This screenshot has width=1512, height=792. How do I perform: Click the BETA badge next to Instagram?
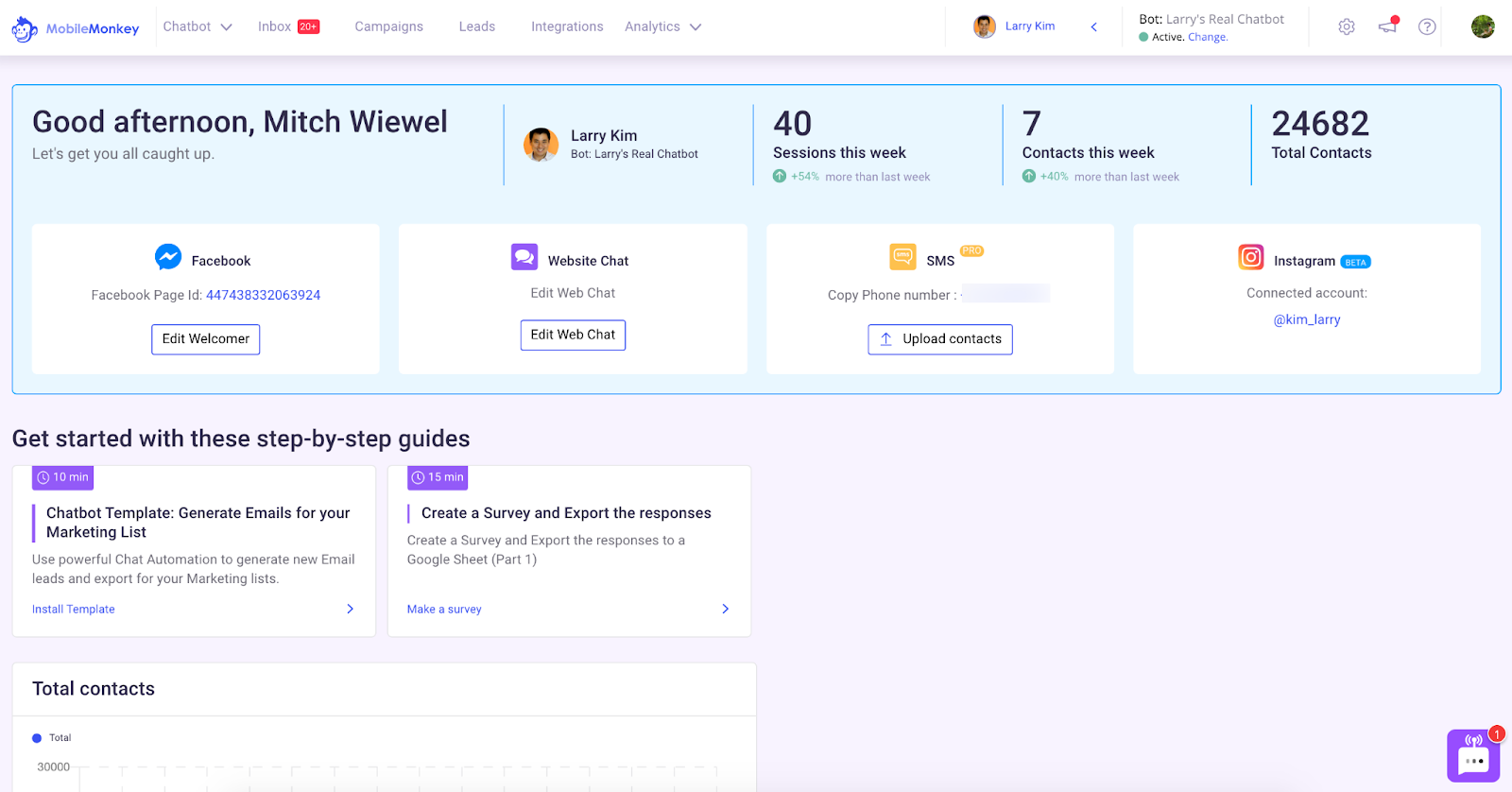[1356, 262]
